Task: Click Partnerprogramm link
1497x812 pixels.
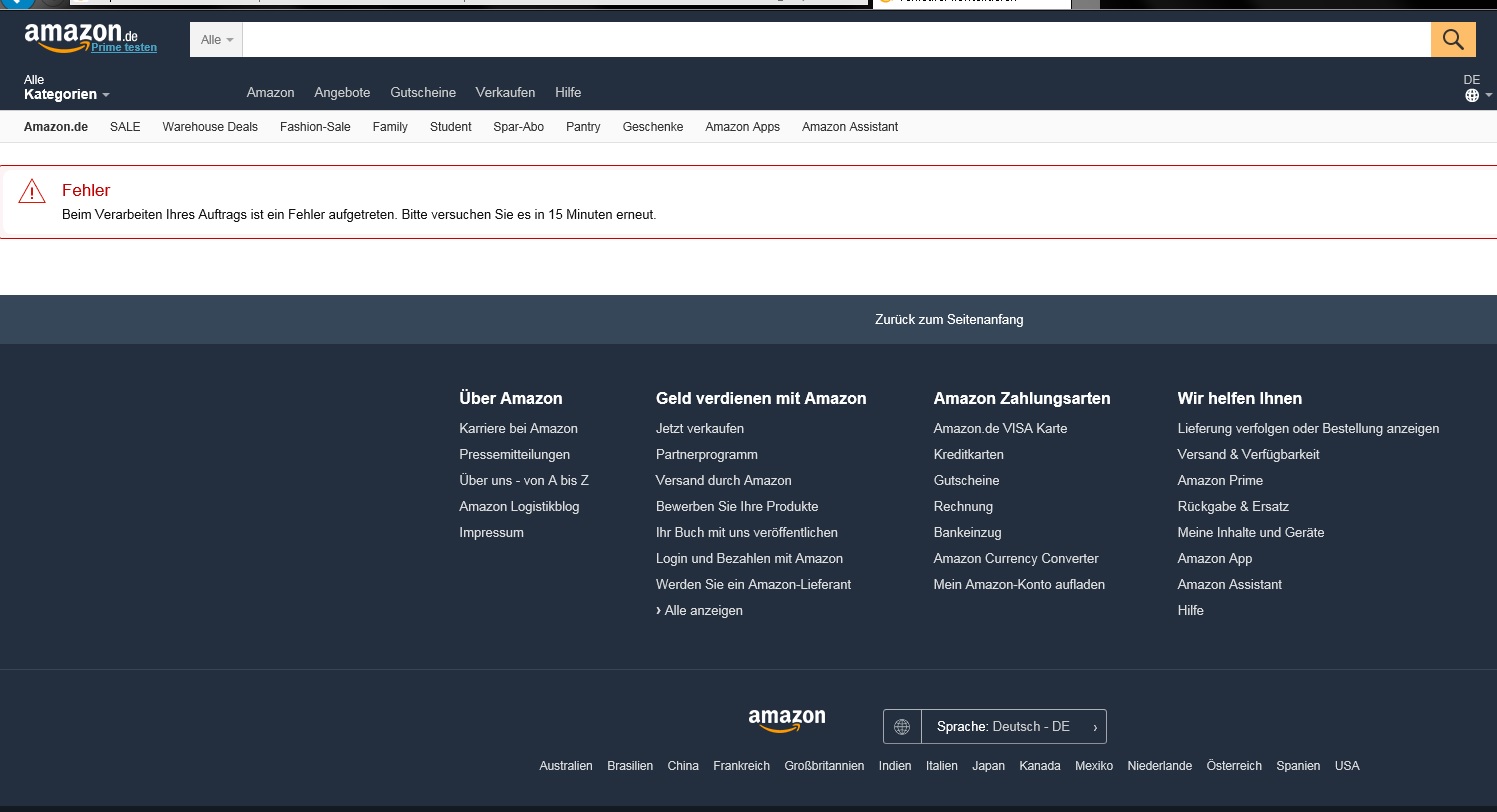Action: click(707, 454)
